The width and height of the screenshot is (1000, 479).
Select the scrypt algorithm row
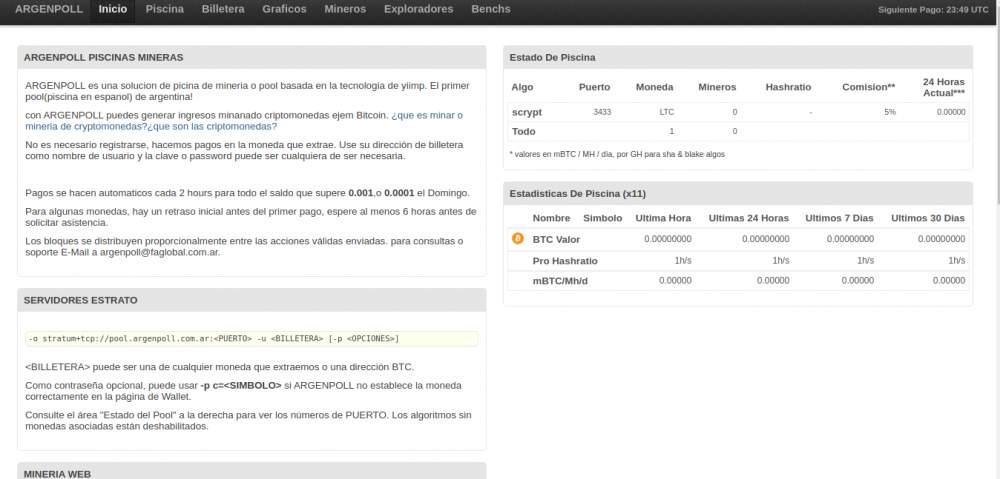pyautogui.click(x=527, y=112)
